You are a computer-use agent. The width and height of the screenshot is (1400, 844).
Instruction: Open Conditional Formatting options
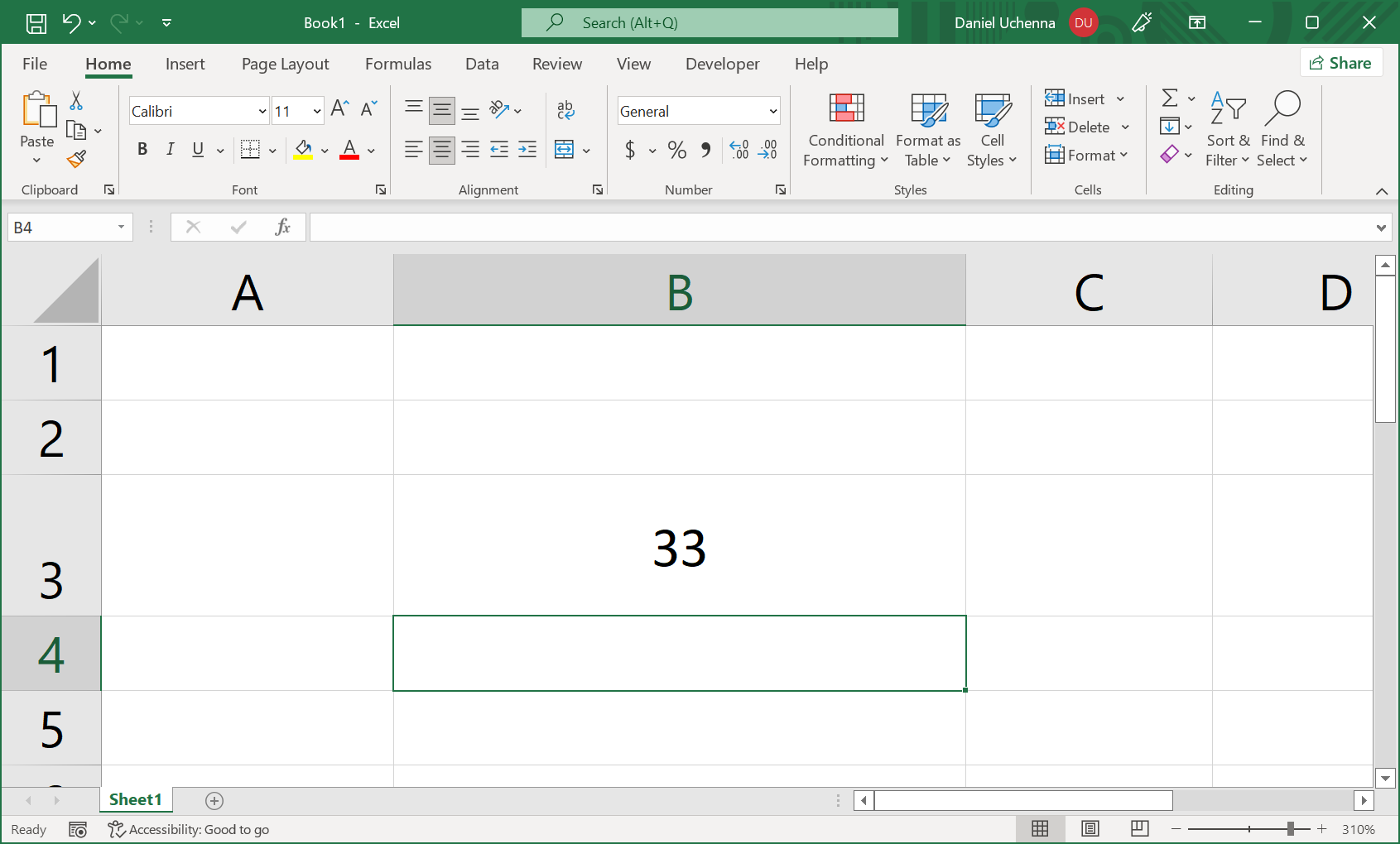[x=844, y=130]
